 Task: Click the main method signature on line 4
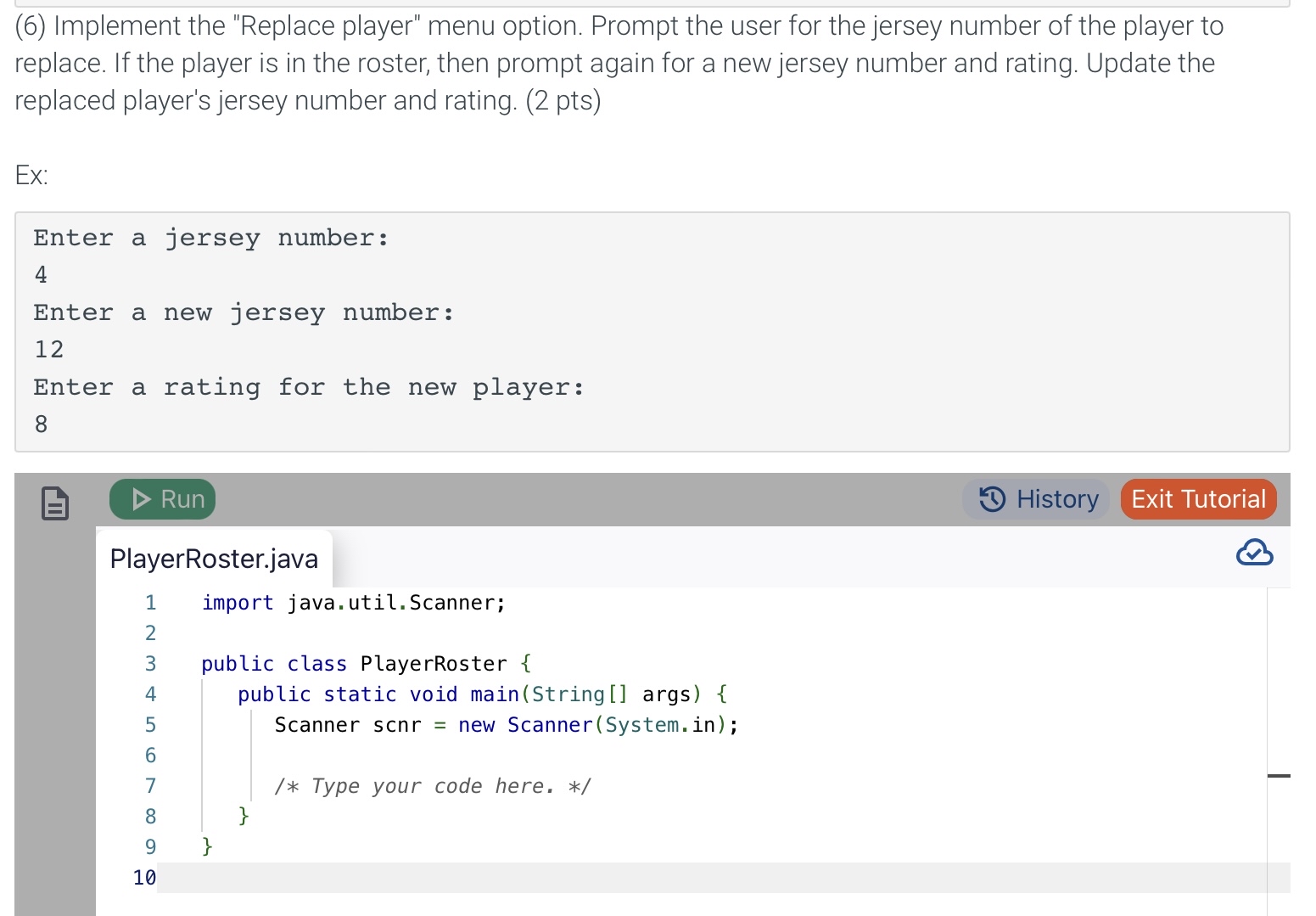coord(480,694)
